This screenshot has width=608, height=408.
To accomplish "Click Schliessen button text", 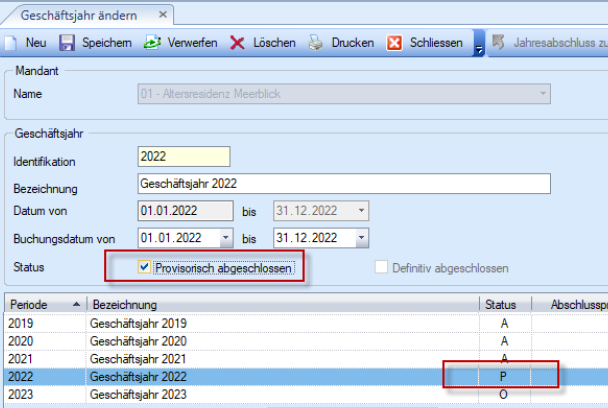I will coord(436,43).
